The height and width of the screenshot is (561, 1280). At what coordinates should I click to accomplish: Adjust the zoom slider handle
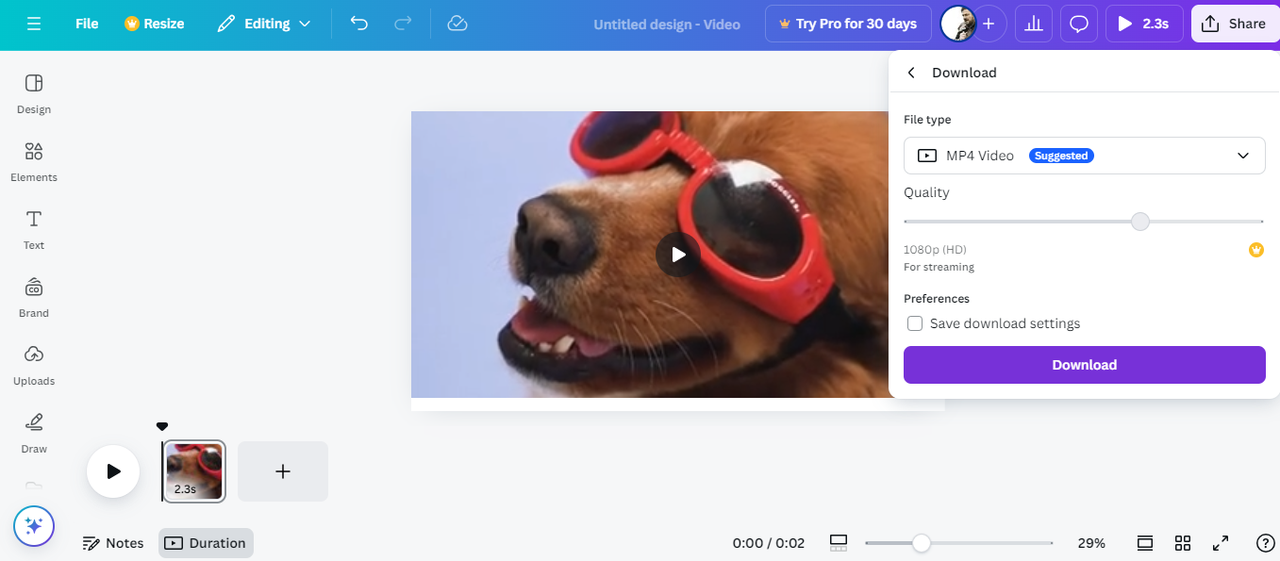click(x=922, y=543)
